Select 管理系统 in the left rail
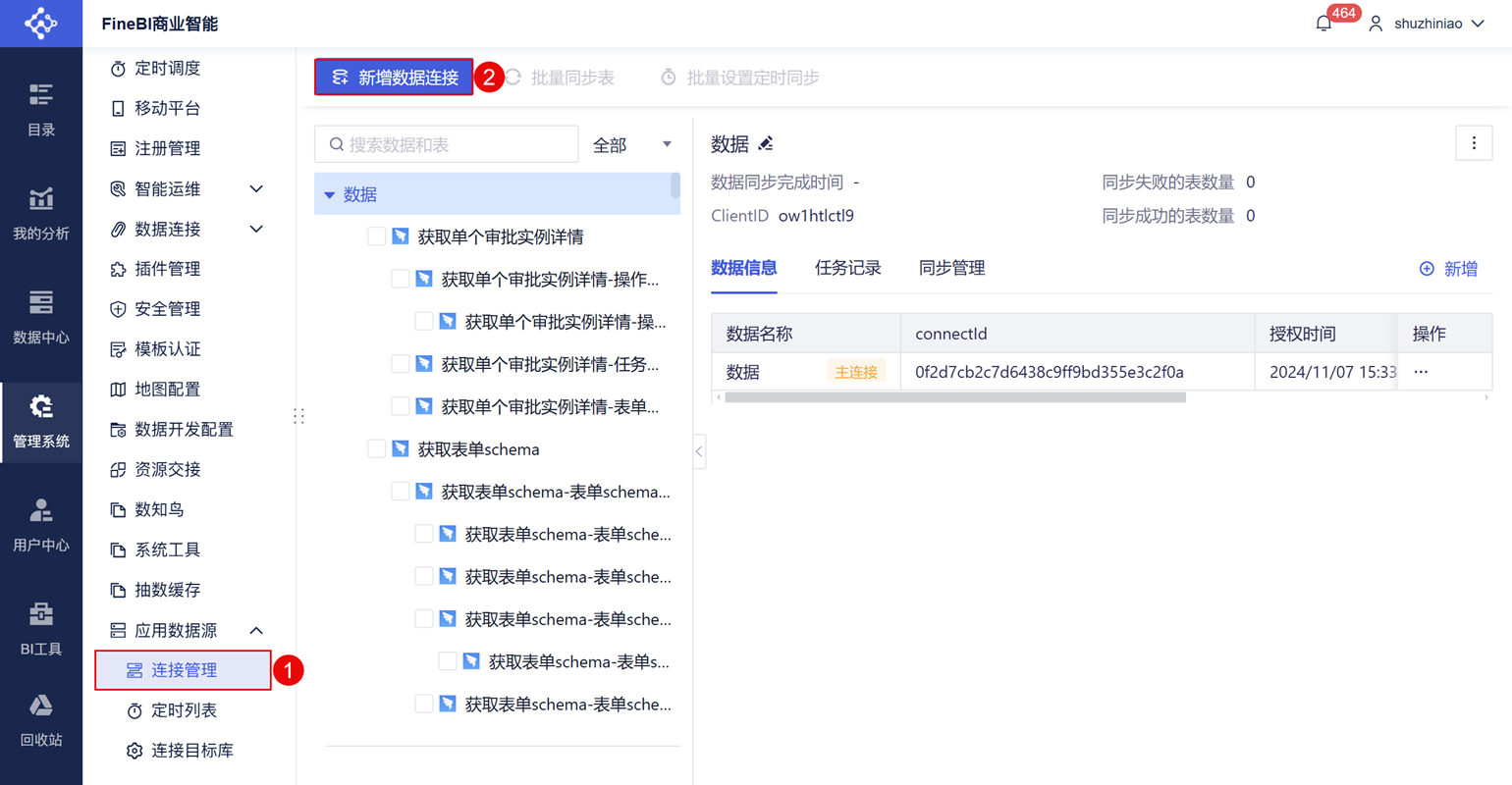Screen dimensions: 1512x785 coord(41,422)
